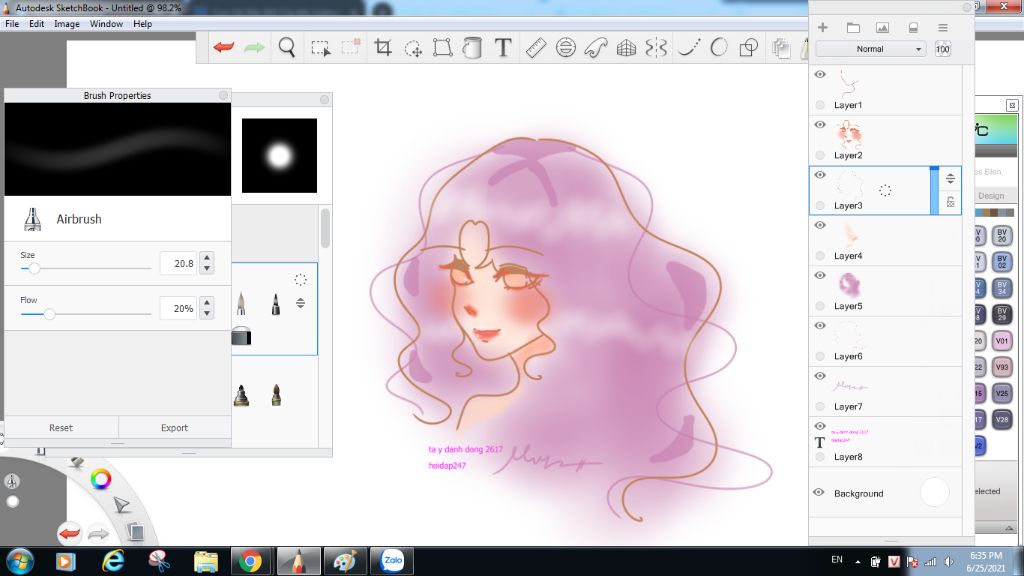The image size is (1024, 576).
Task: Toggle visibility of Layer6
Action: tap(820, 326)
